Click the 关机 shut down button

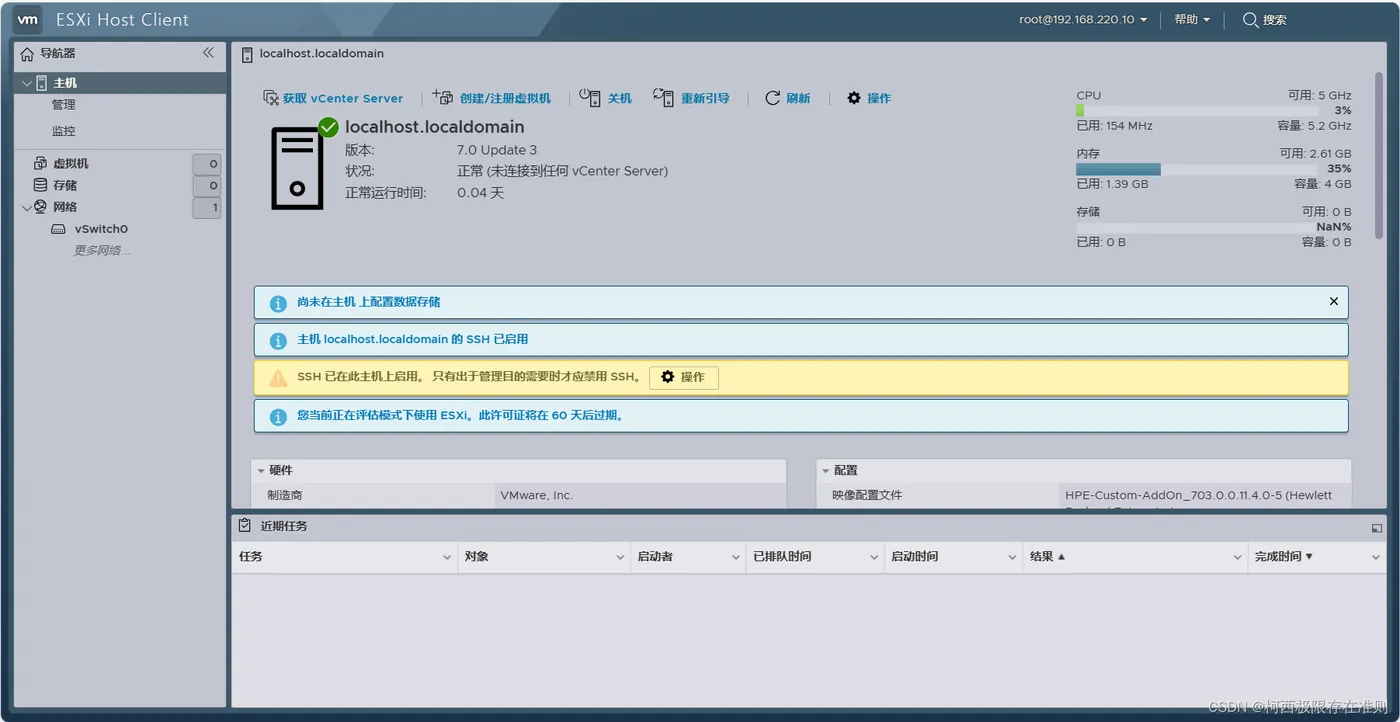(x=606, y=98)
